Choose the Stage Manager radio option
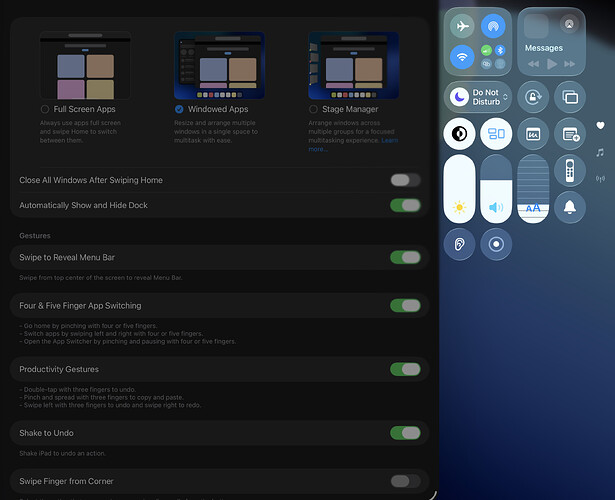This screenshot has height=500, width=615. click(314, 108)
